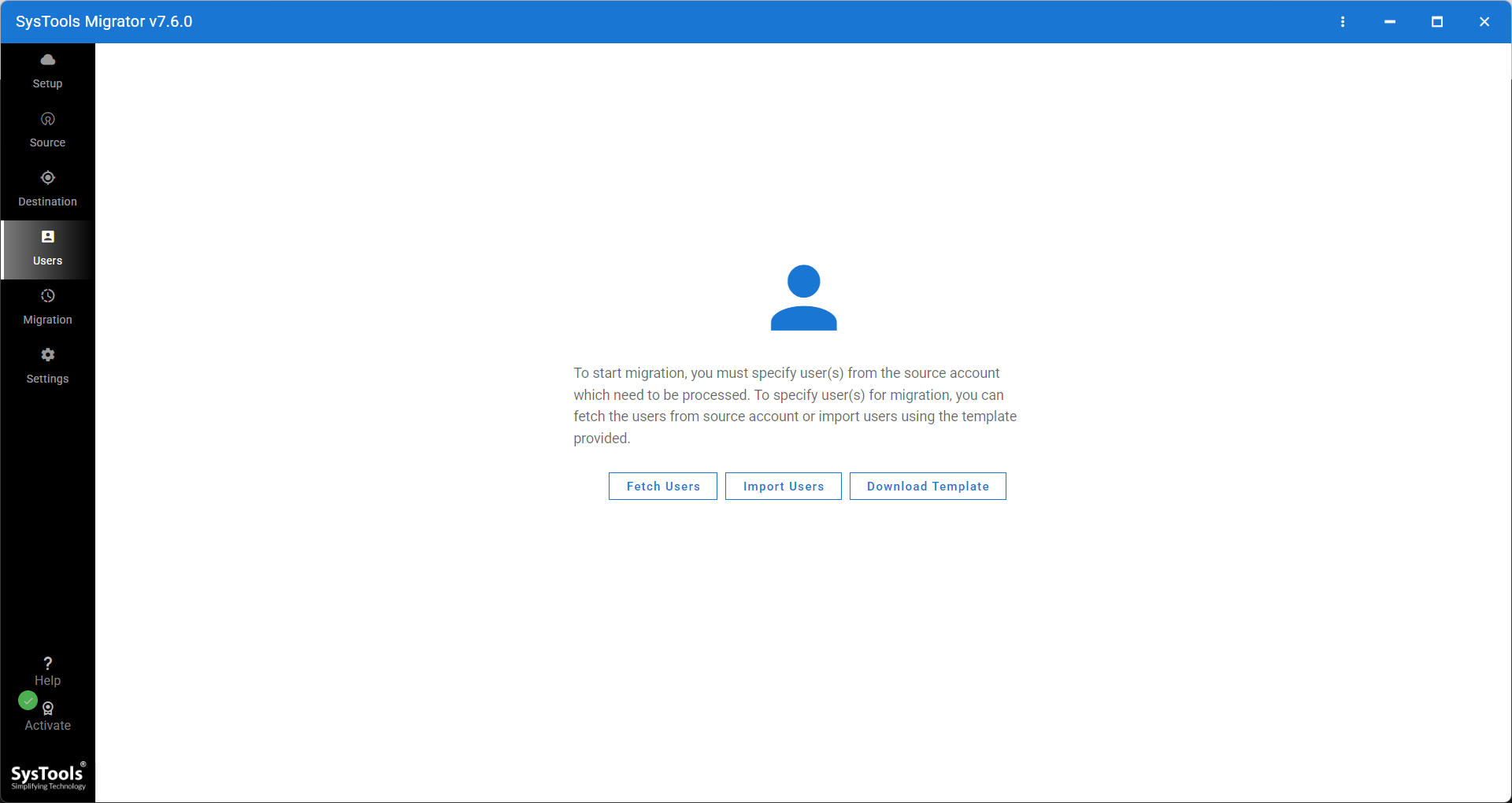Select the highlighted Users panel entry

[x=47, y=250]
